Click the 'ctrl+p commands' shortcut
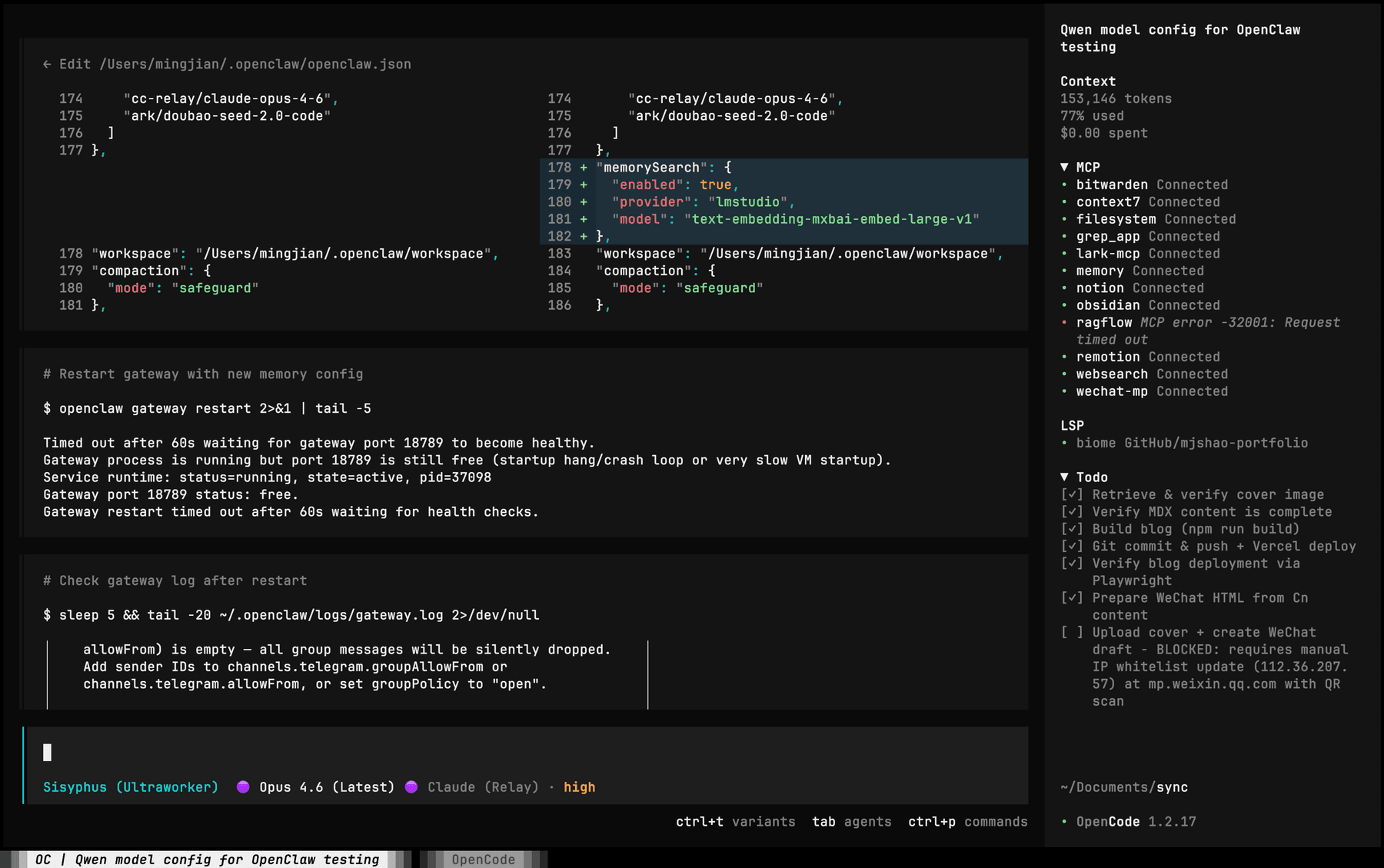The height and width of the screenshot is (868, 1384). 968,822
